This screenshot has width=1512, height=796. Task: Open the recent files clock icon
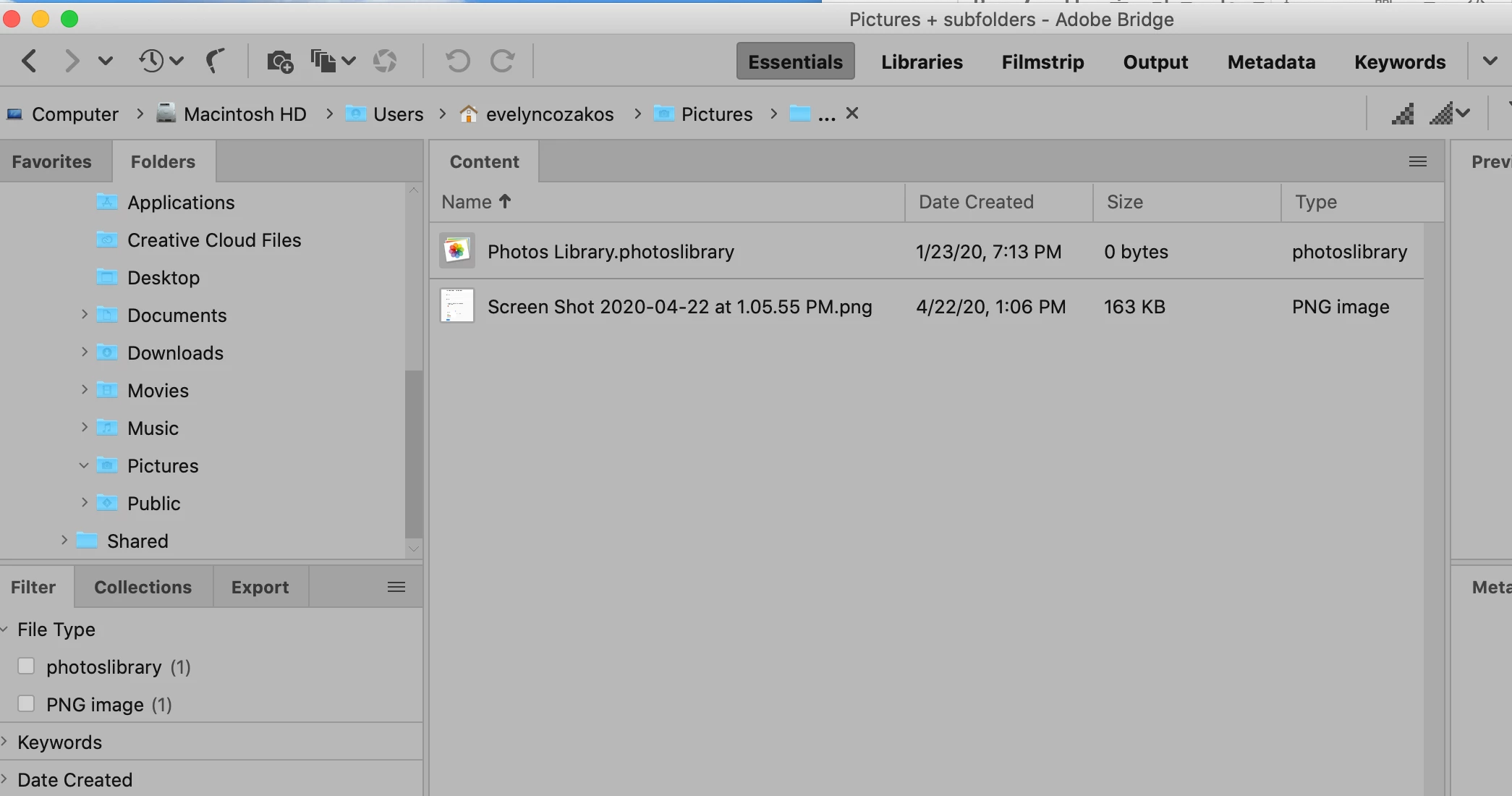click(x=151, y=62)
